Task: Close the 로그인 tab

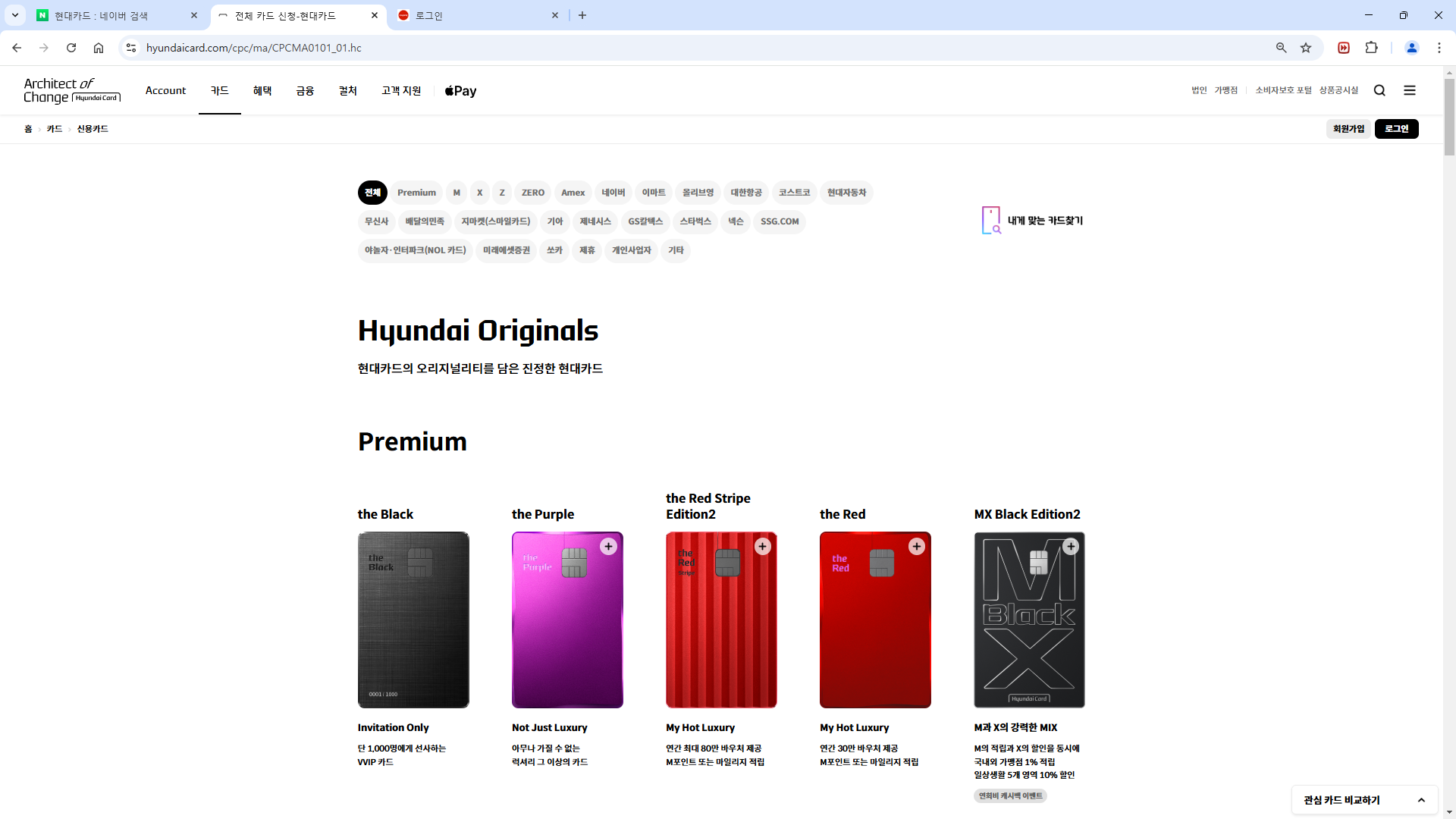Action: pos(555,15)
